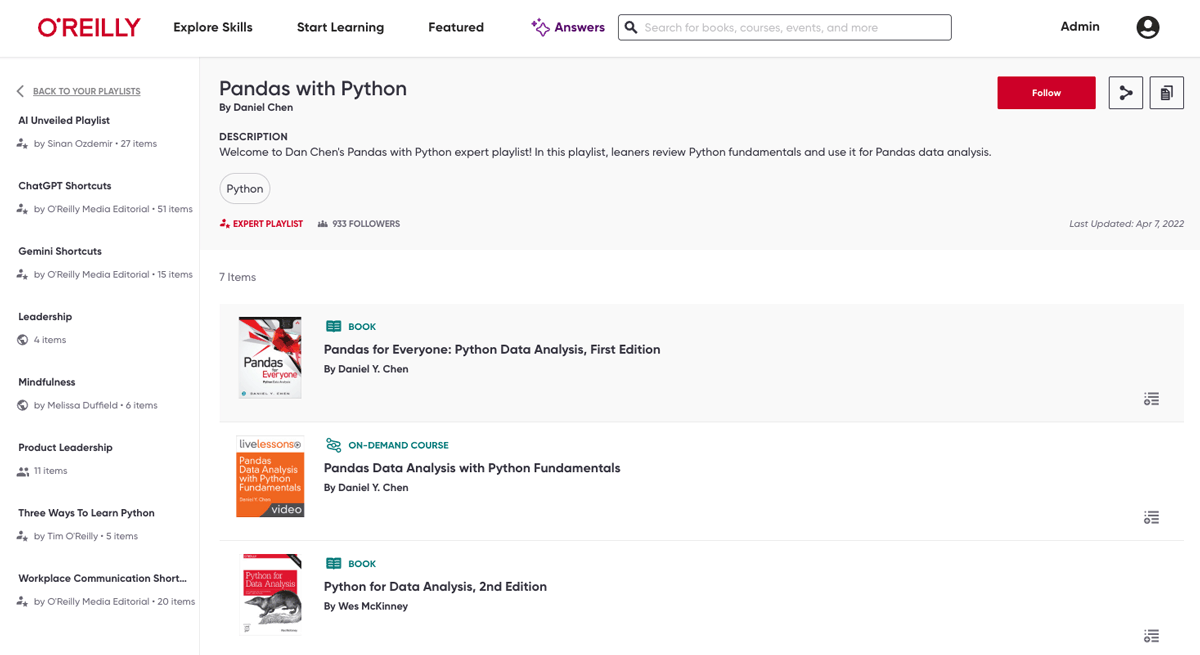Click Last Updated Apr 7, 2022
Image resolution: width=1200 pixels, height=655 pixels.
(1127, 224)
